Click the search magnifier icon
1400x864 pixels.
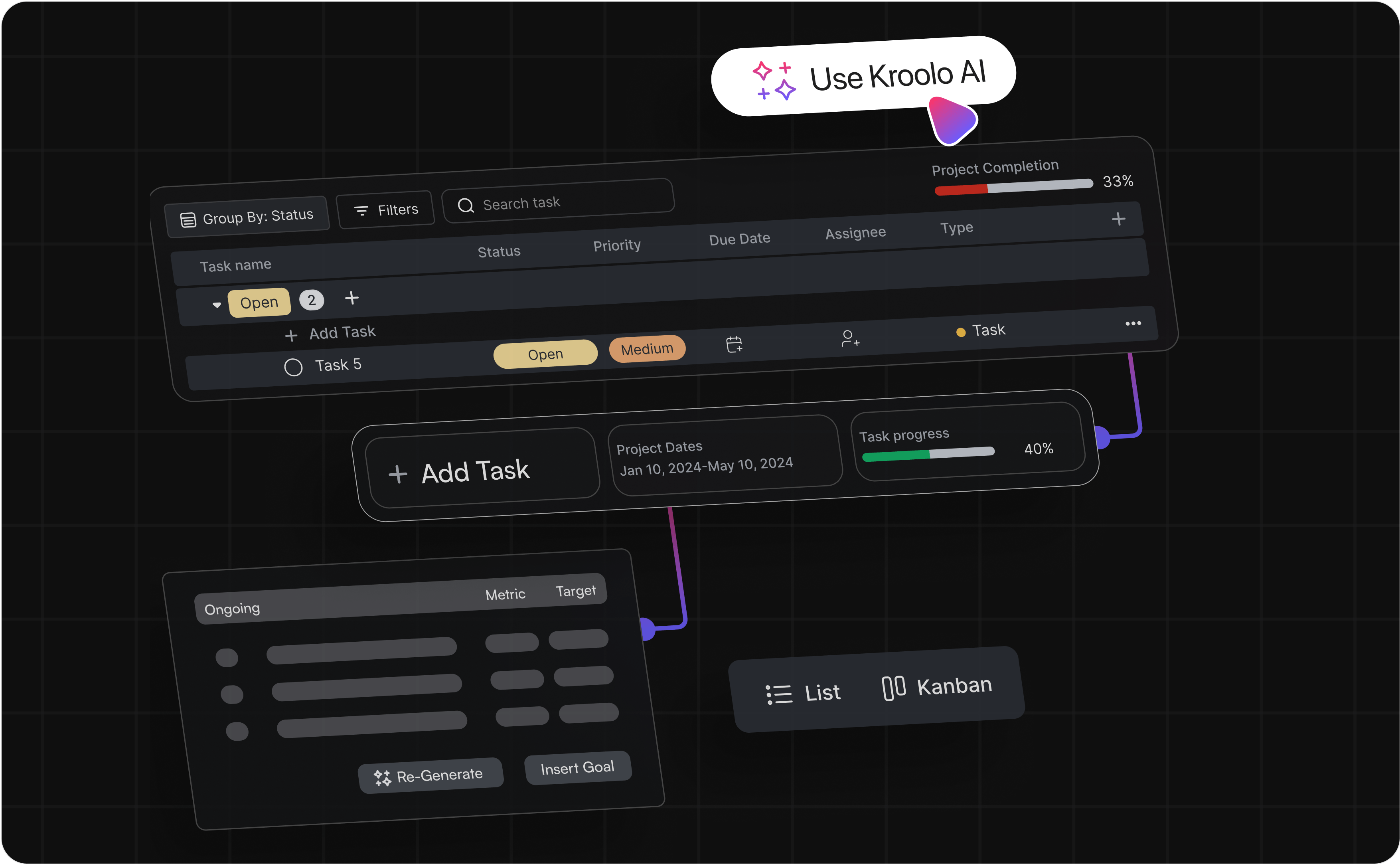point(466,206)
